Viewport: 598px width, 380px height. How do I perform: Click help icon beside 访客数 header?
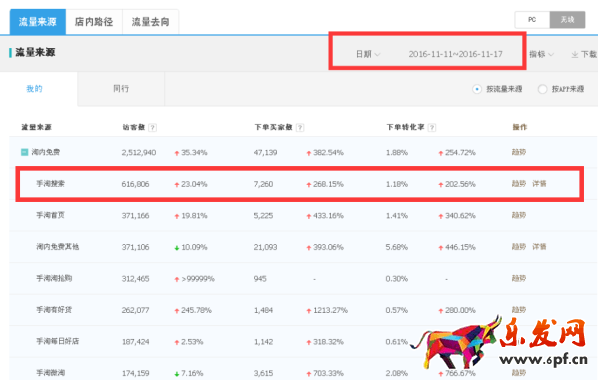click(153, 127)
